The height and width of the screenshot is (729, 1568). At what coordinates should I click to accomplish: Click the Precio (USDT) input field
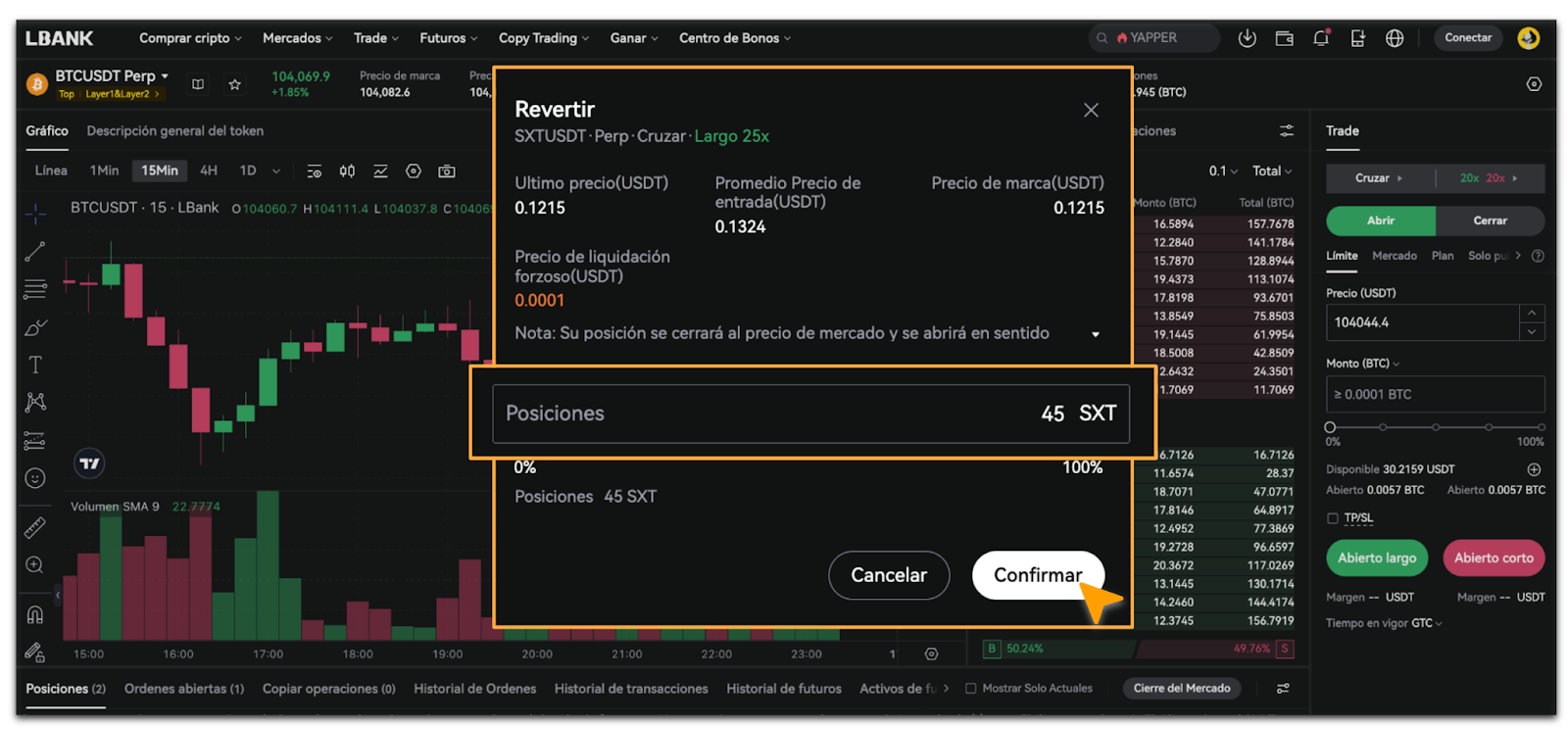[x=1422, y=322]
